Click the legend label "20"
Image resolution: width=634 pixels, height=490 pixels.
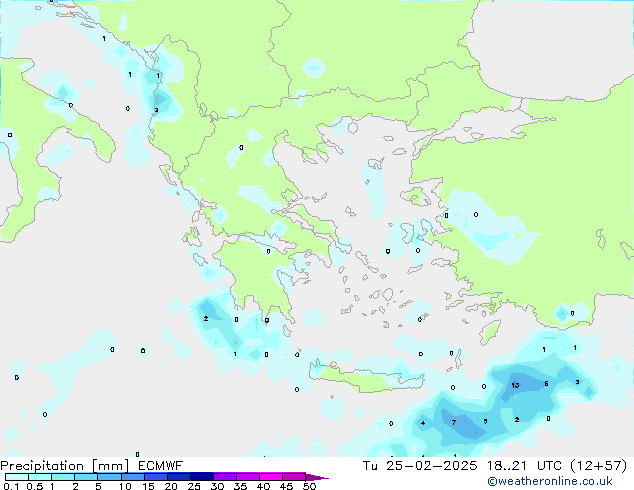171,486
